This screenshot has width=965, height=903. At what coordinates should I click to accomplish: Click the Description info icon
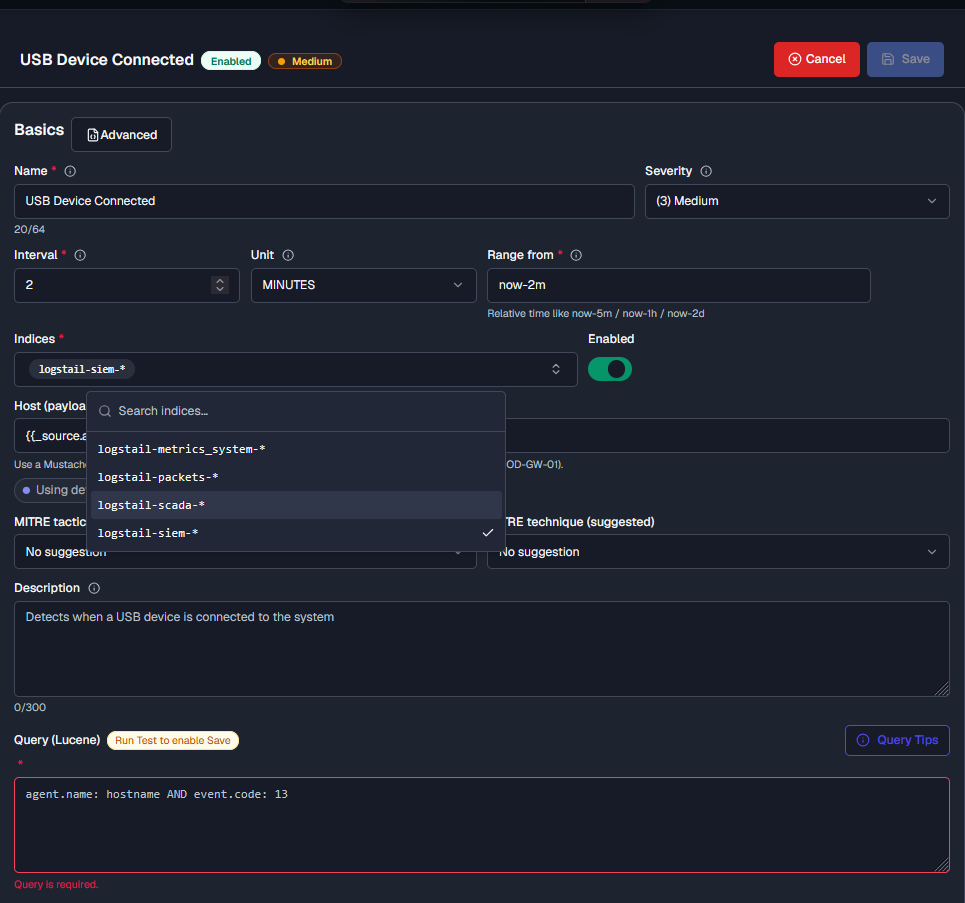(x=94, y=588)
